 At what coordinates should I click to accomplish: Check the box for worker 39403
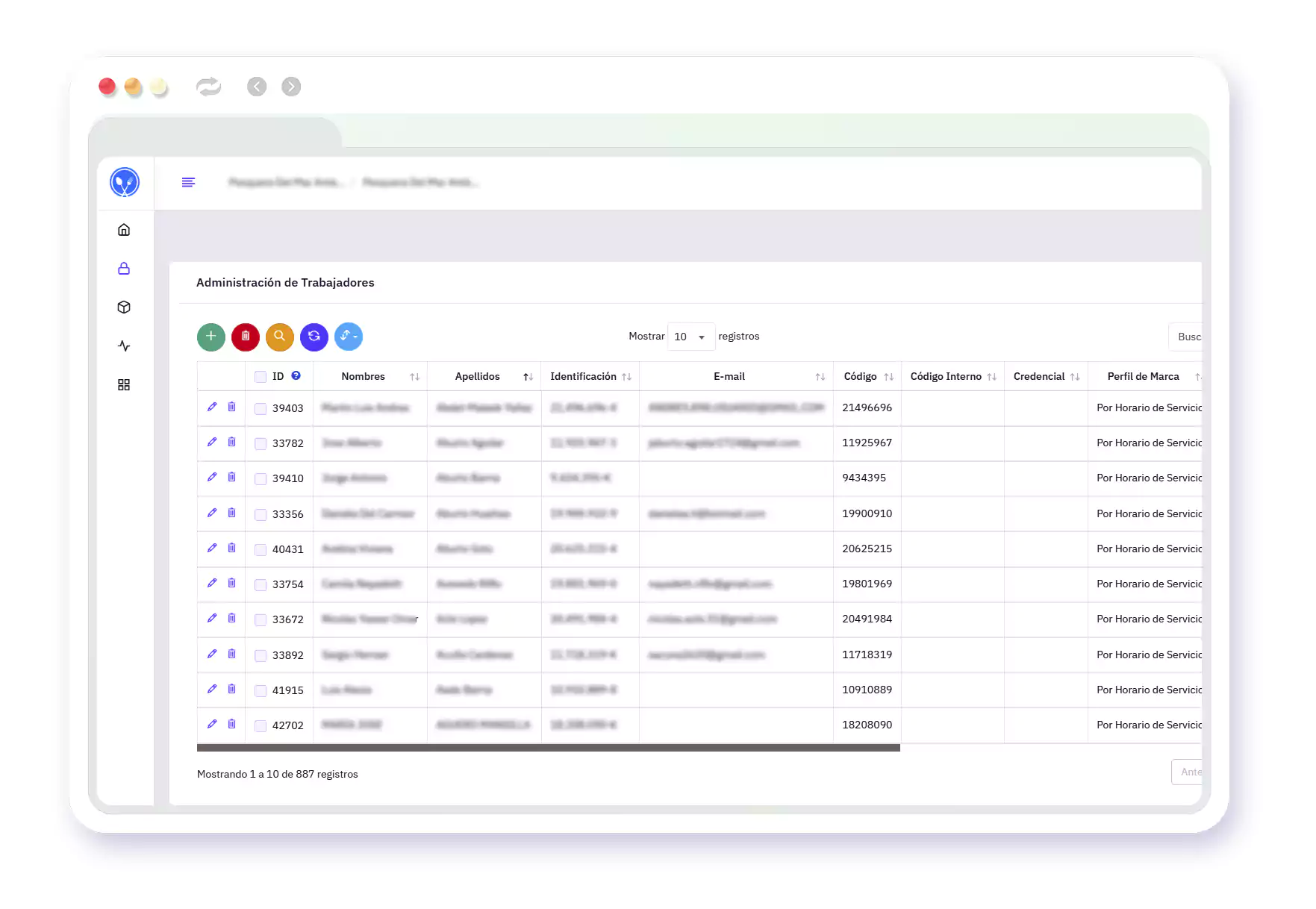point(261,409)
